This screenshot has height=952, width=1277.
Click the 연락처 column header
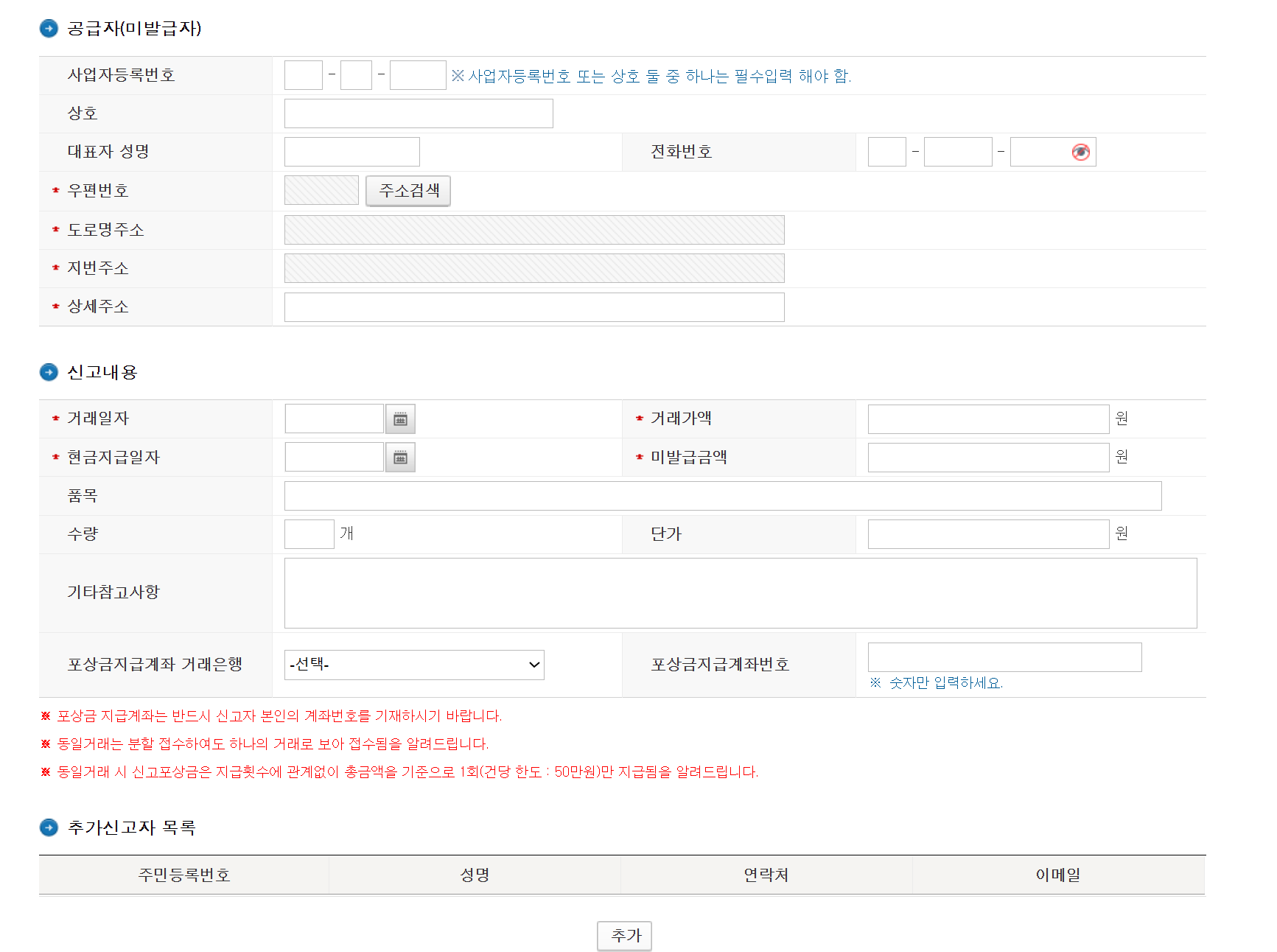[x=766, y=875]
